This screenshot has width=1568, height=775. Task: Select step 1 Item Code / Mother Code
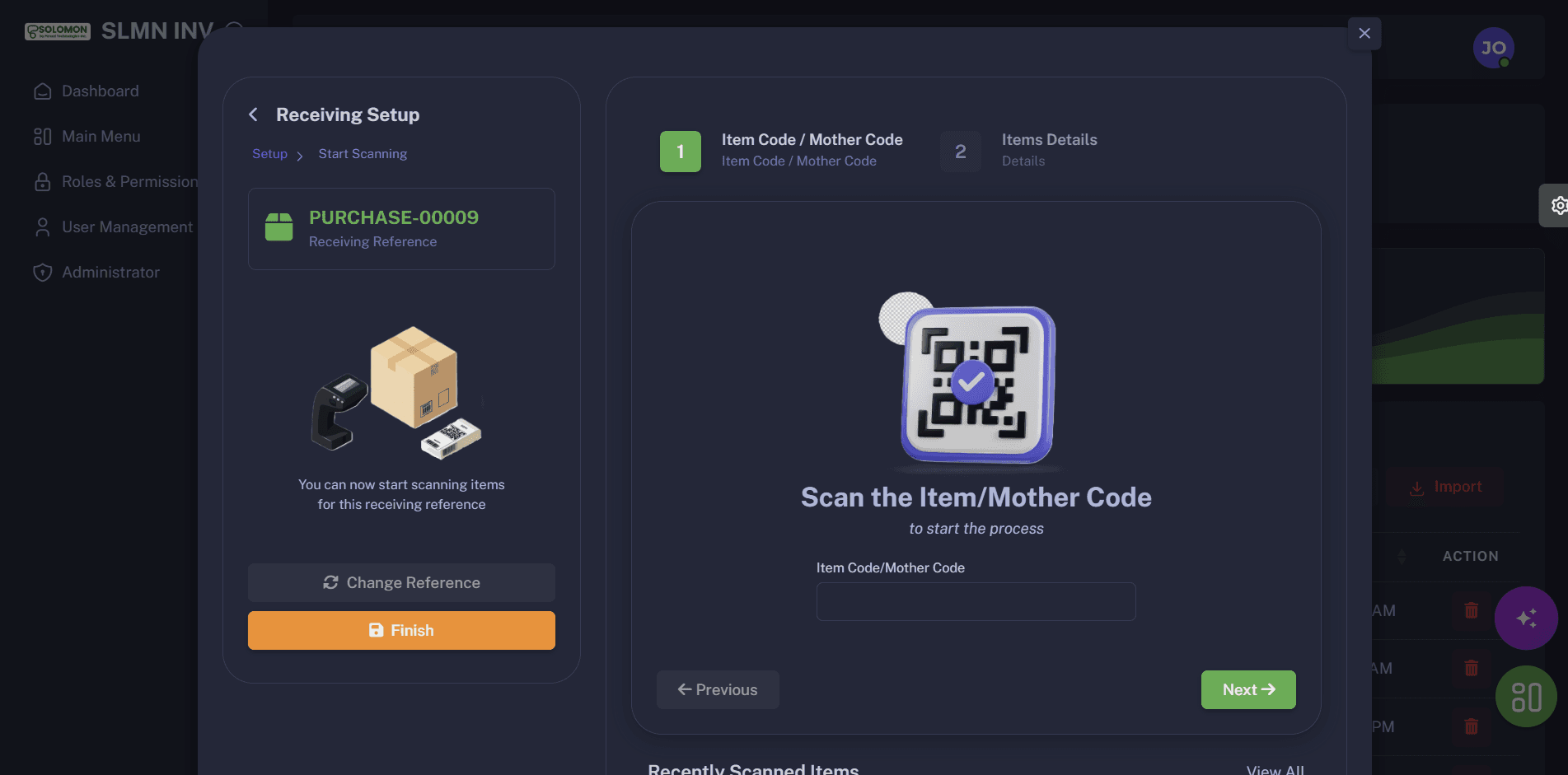[781, 151]
